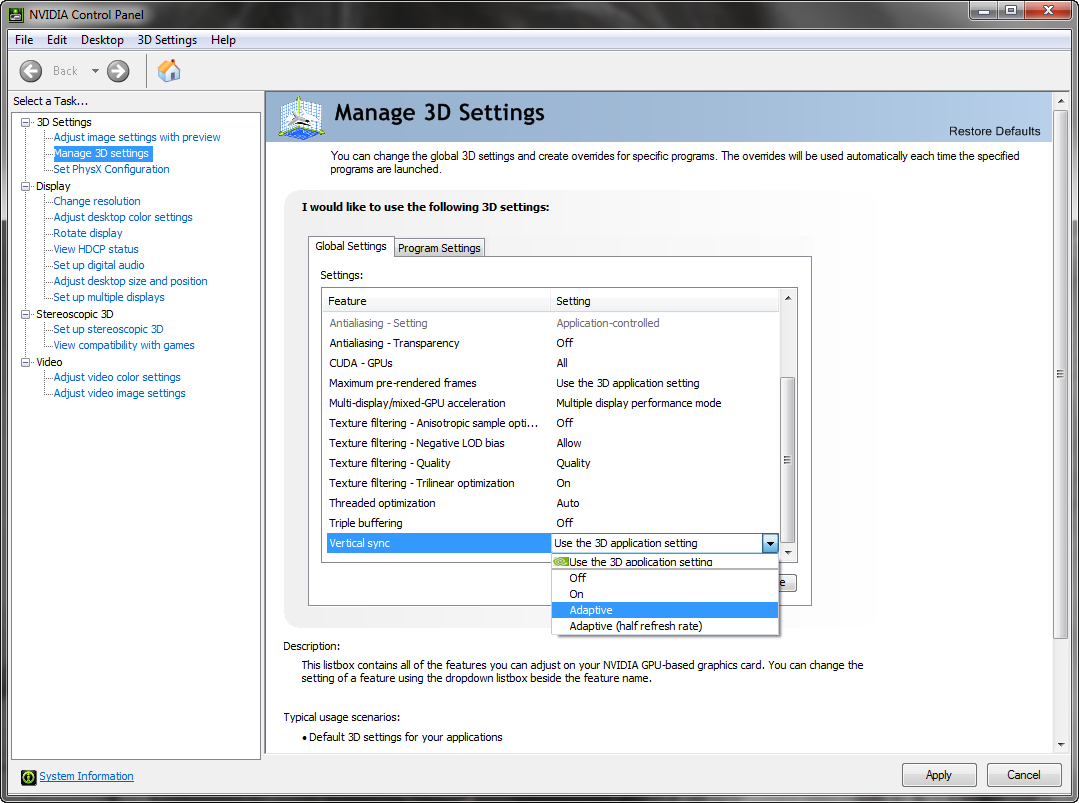Click settings list scroll-up arrow

788,299
